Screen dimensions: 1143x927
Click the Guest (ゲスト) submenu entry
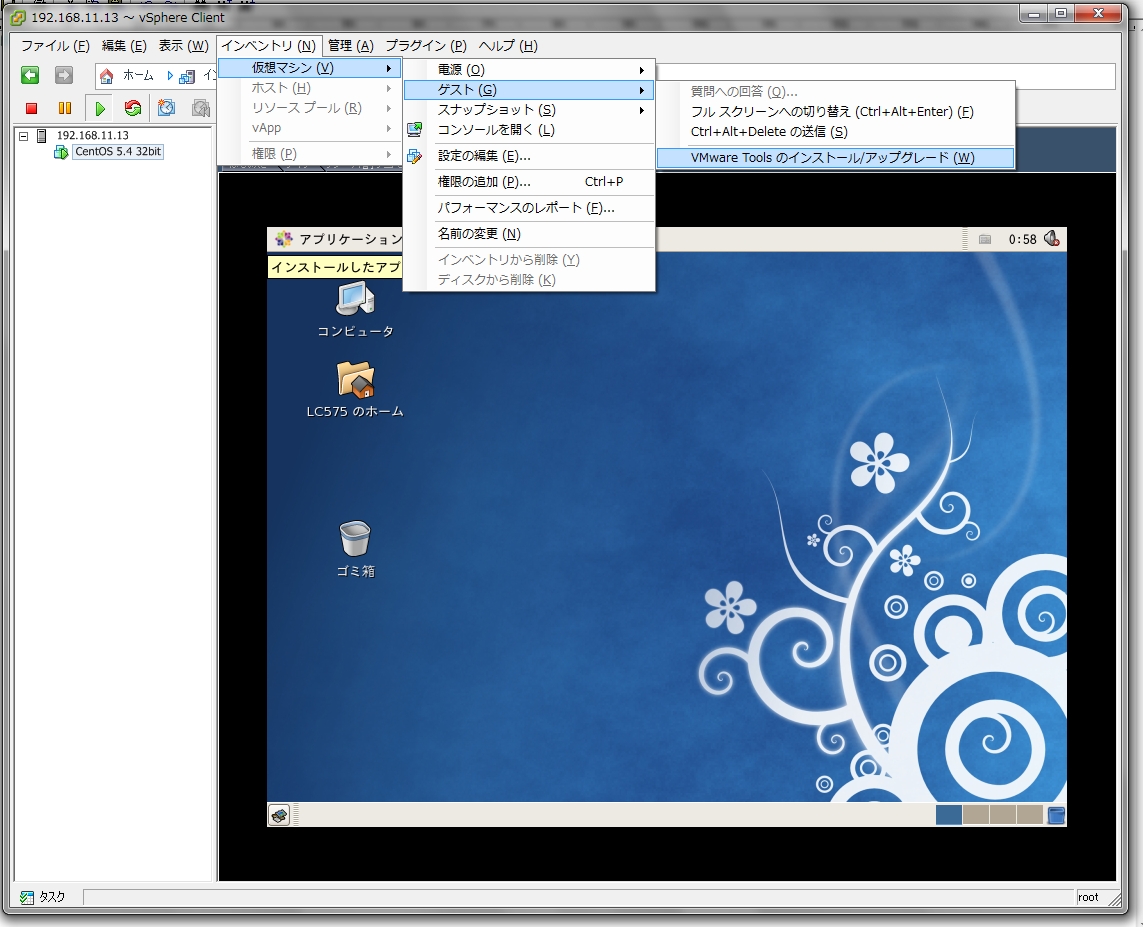[x=529, y=90]
